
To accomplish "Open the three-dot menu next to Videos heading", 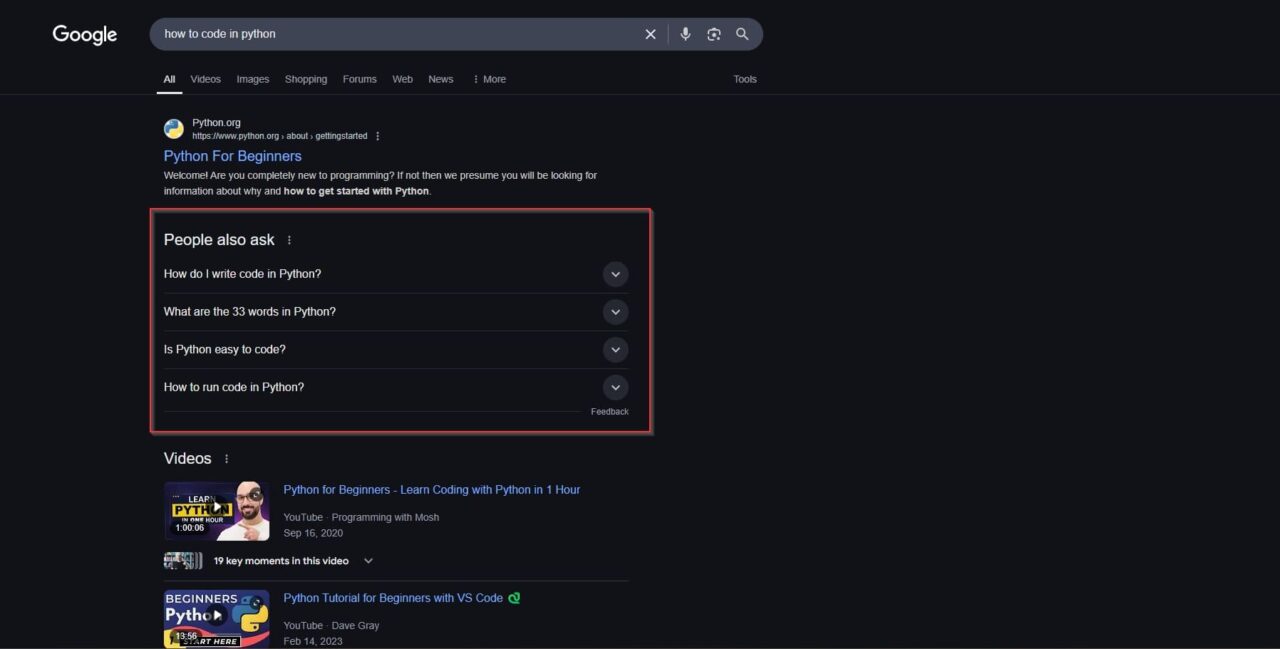I will click(226, 458).
